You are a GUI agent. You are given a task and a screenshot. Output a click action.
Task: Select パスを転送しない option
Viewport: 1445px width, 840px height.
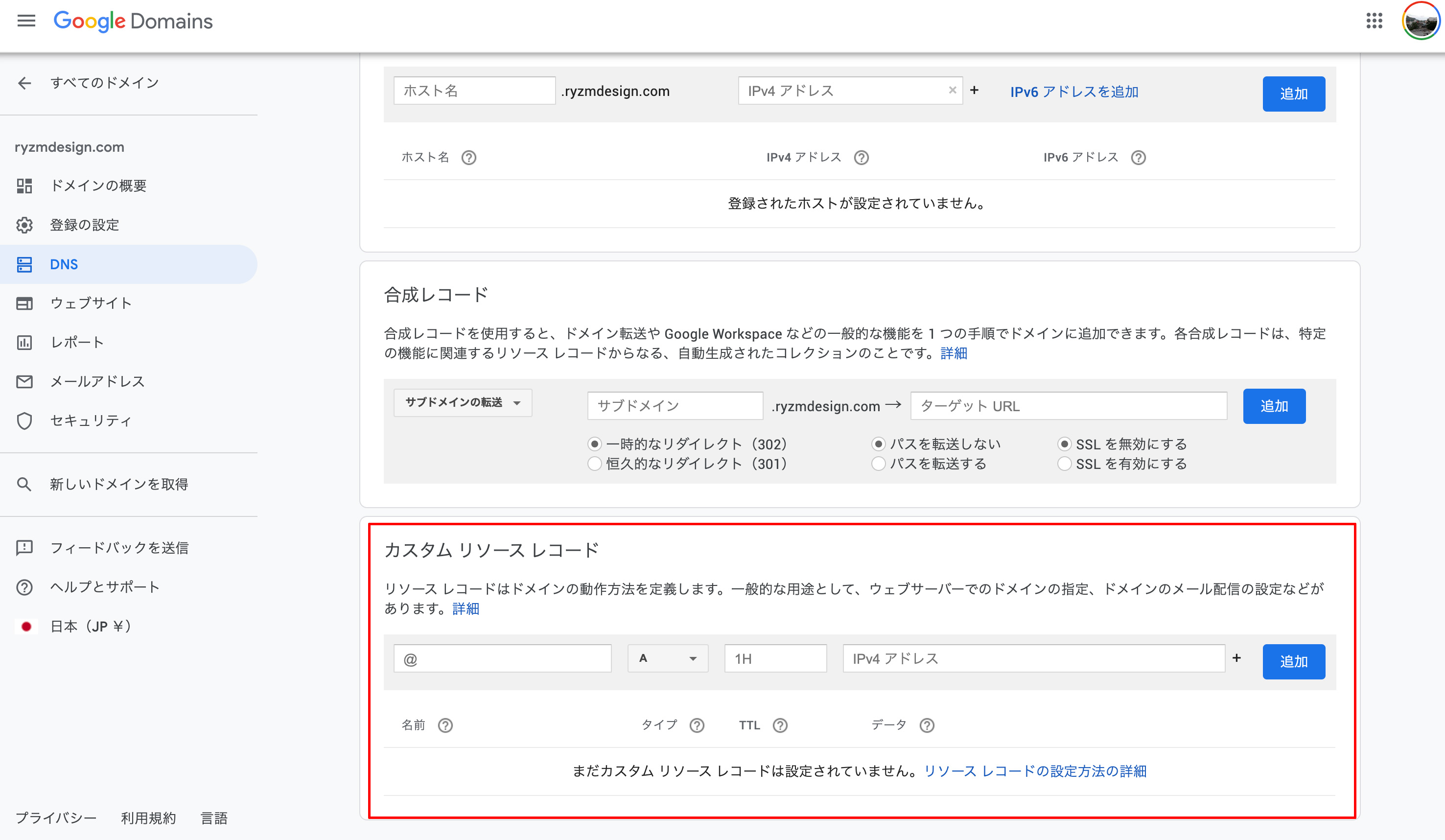tap(879, 444)
